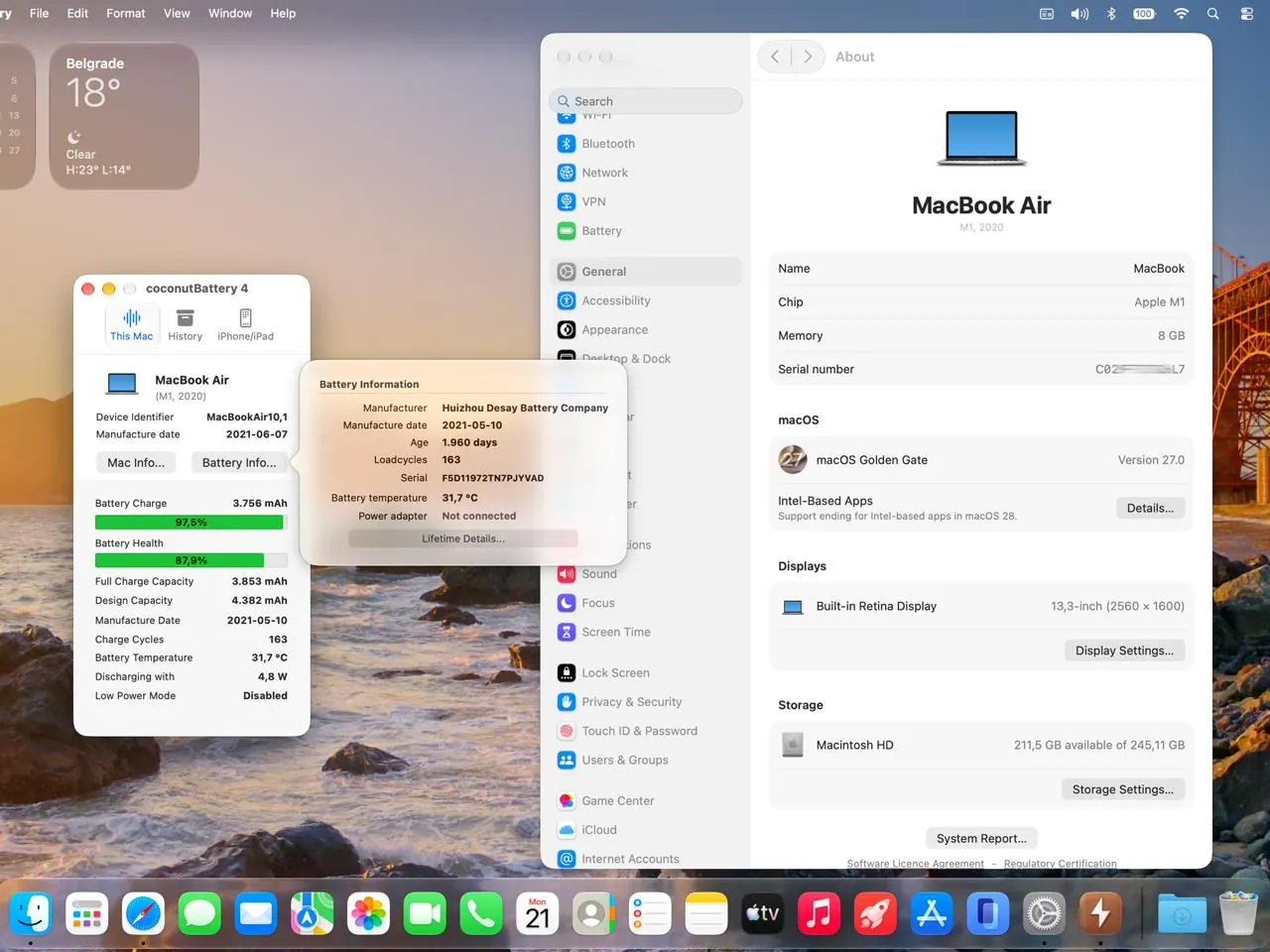The width and height of the screenshot is (1270, 952).
Task: Open Privacy & Security in sidebar
Action: pyautogui.click(x=645, y=702)
